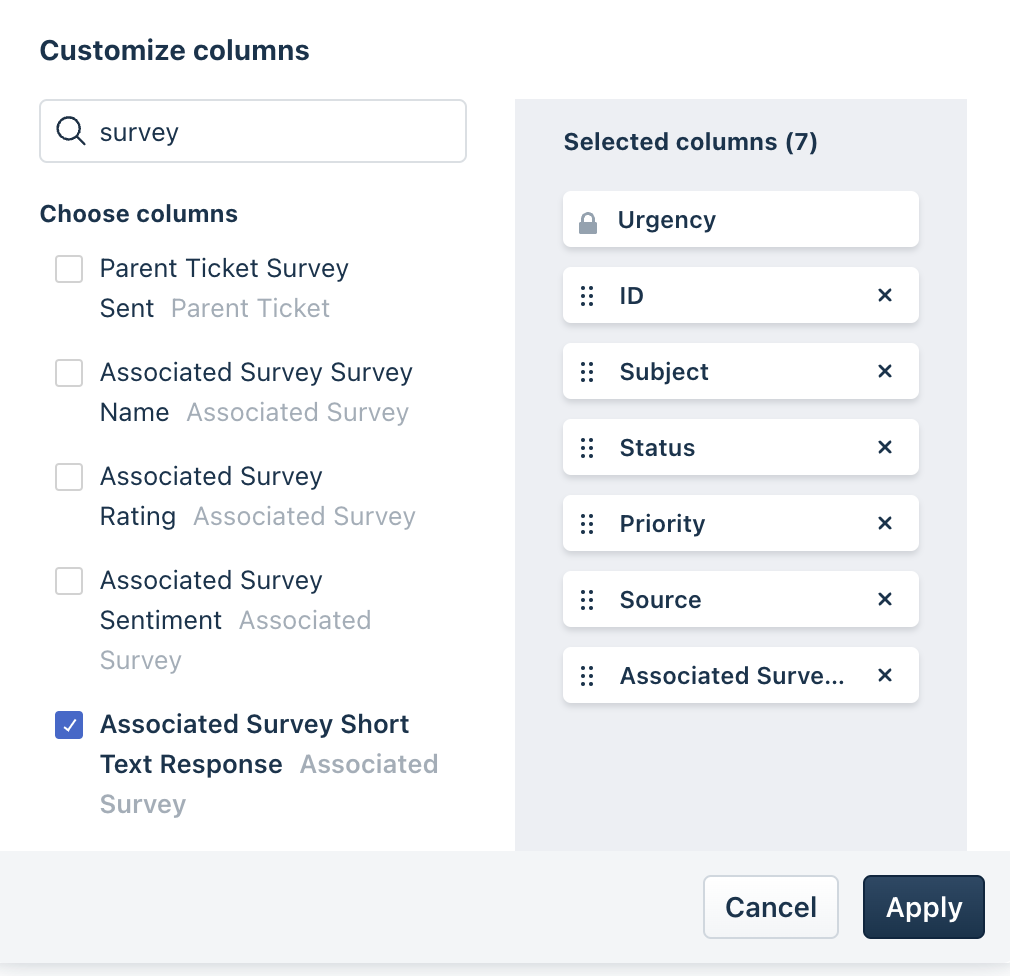1010x976 pixels.
Task: Remove the Subject column
Action: click(884, 371)
